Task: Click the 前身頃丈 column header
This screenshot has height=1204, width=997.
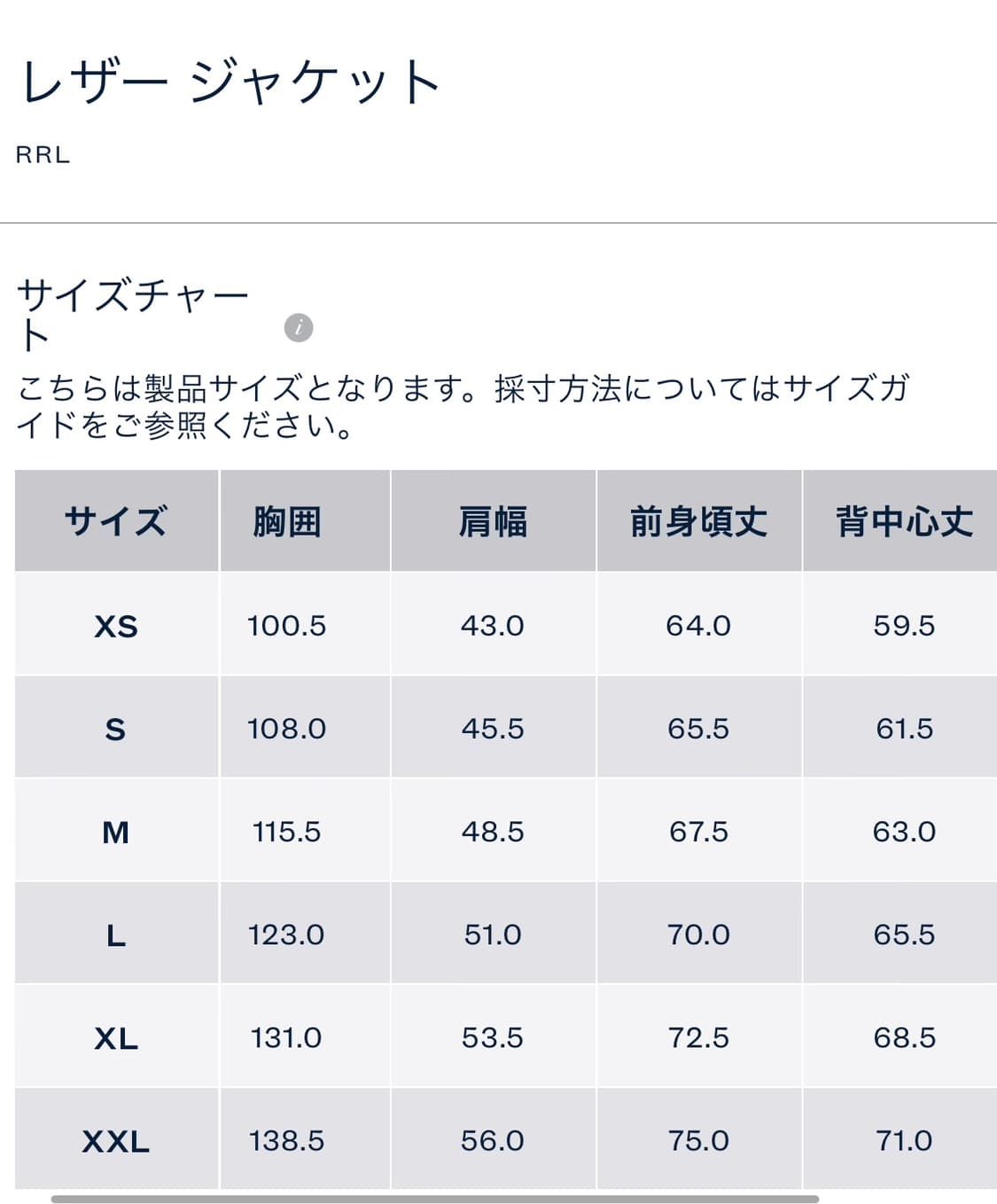Action: [699, 522]
